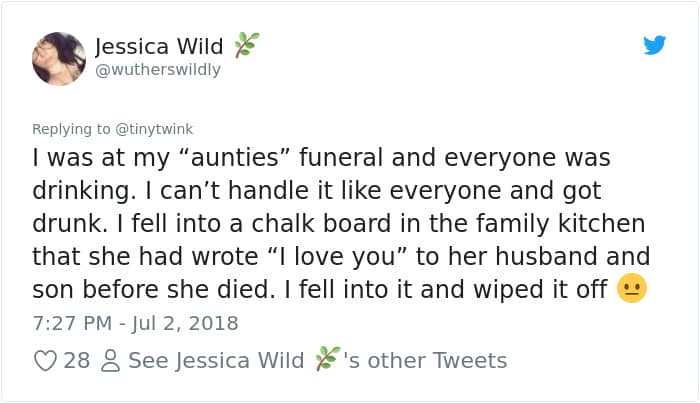
Task: Click the "'s other Tweets" footer text
Action: point(425,361)
